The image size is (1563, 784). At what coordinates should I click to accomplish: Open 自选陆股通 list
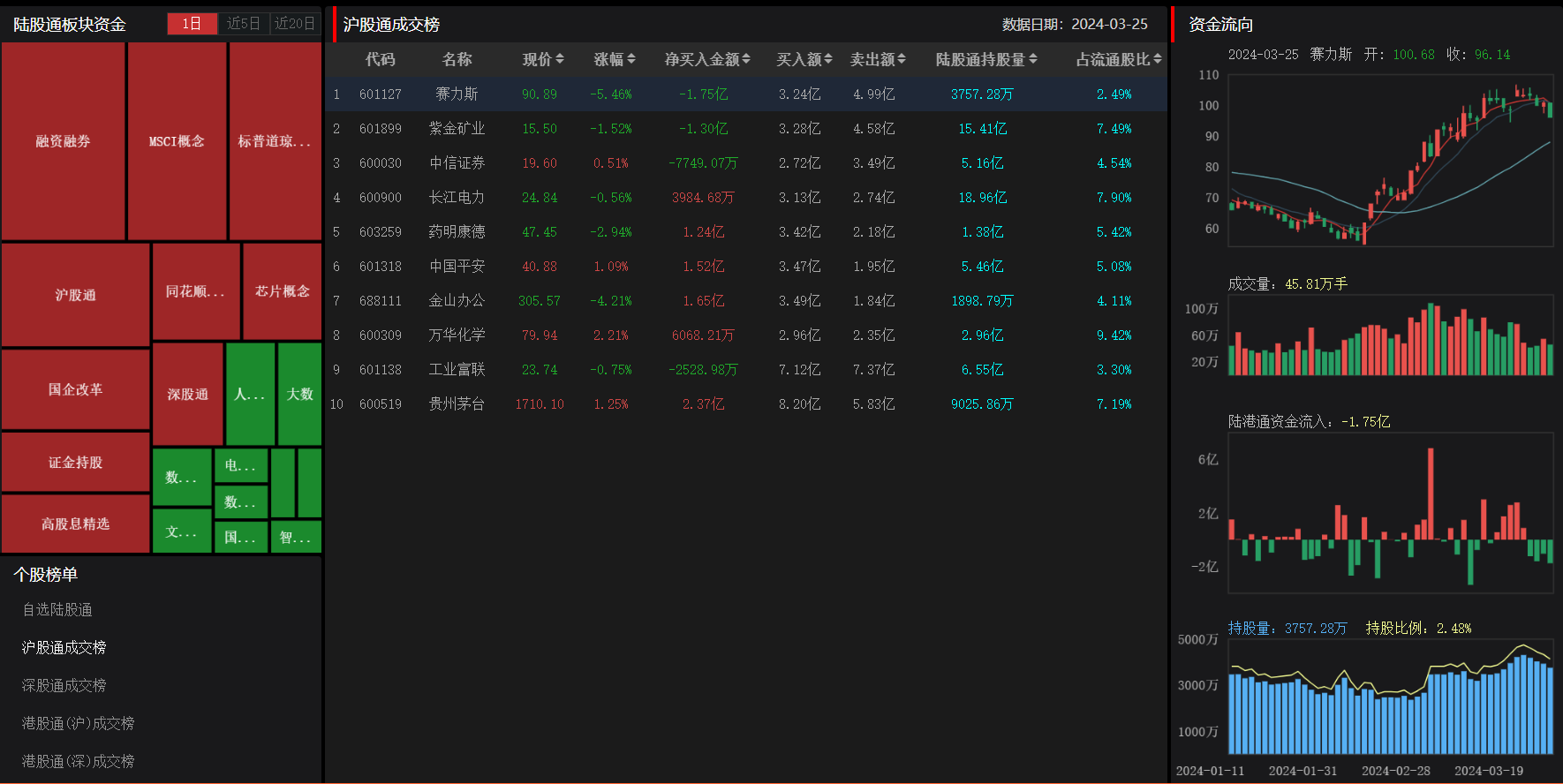57,610
